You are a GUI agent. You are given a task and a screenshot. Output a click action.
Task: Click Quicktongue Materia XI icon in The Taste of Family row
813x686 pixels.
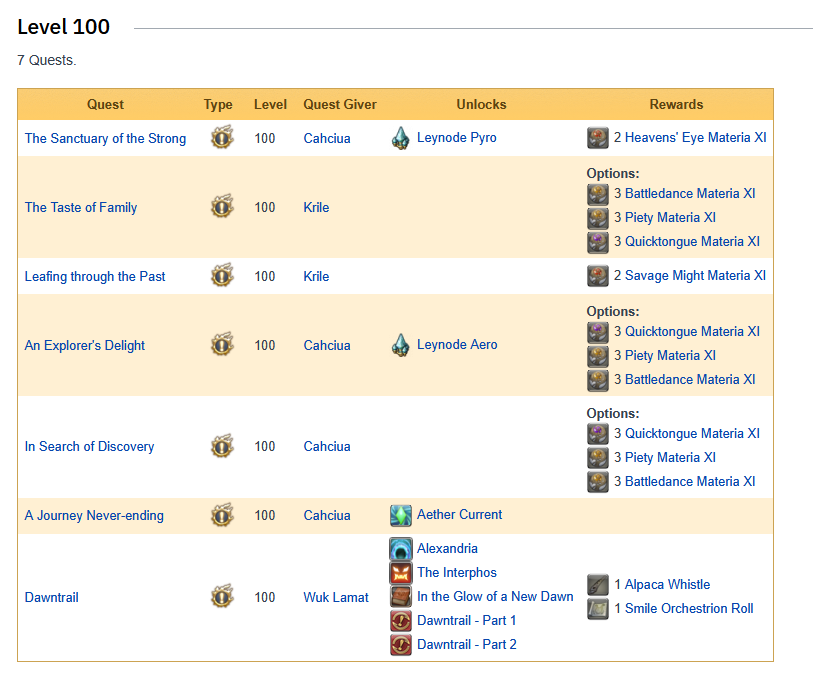point(598,242)
